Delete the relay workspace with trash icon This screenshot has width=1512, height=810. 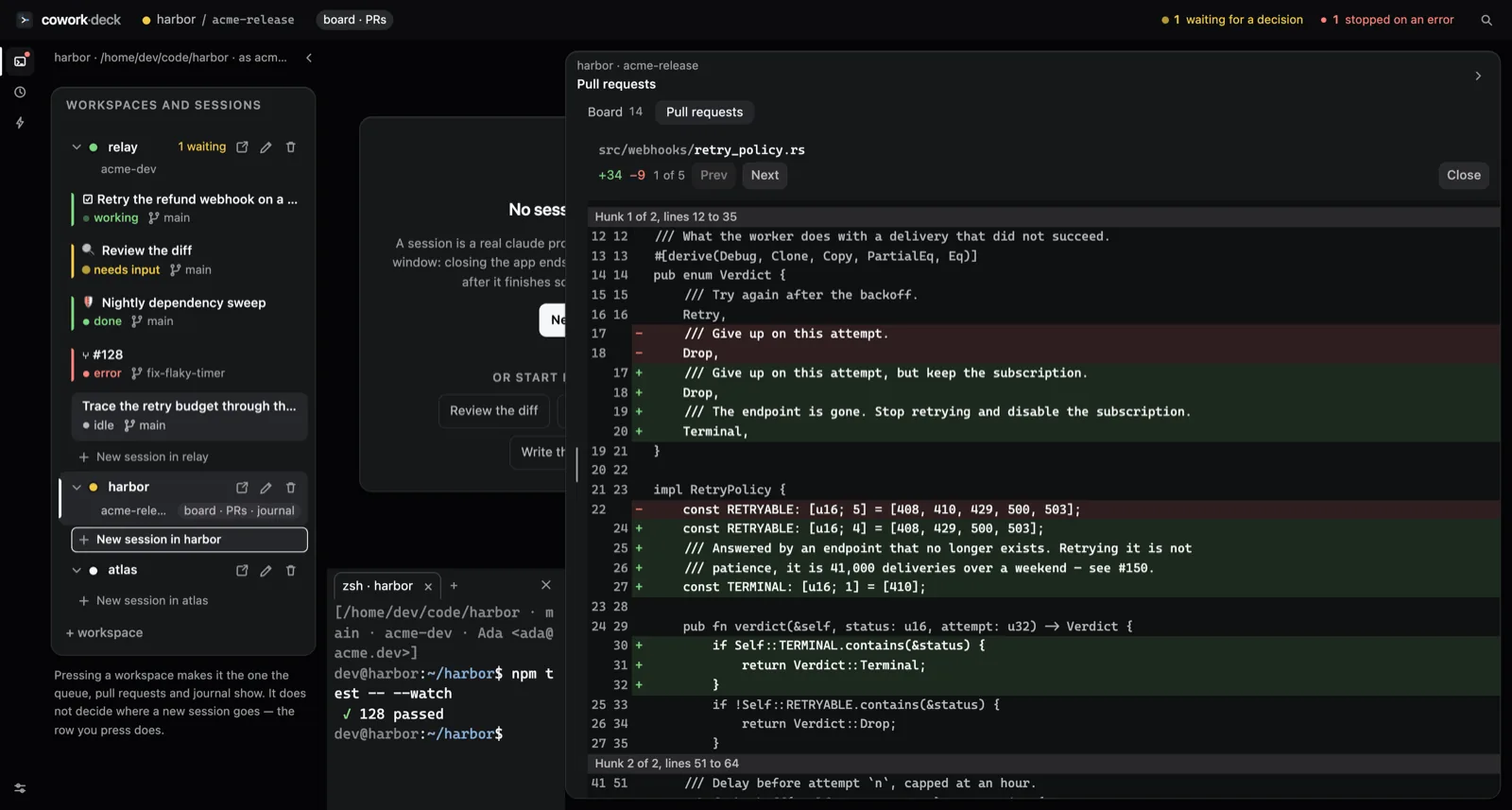pyautogui.click(x=291, y=147)
